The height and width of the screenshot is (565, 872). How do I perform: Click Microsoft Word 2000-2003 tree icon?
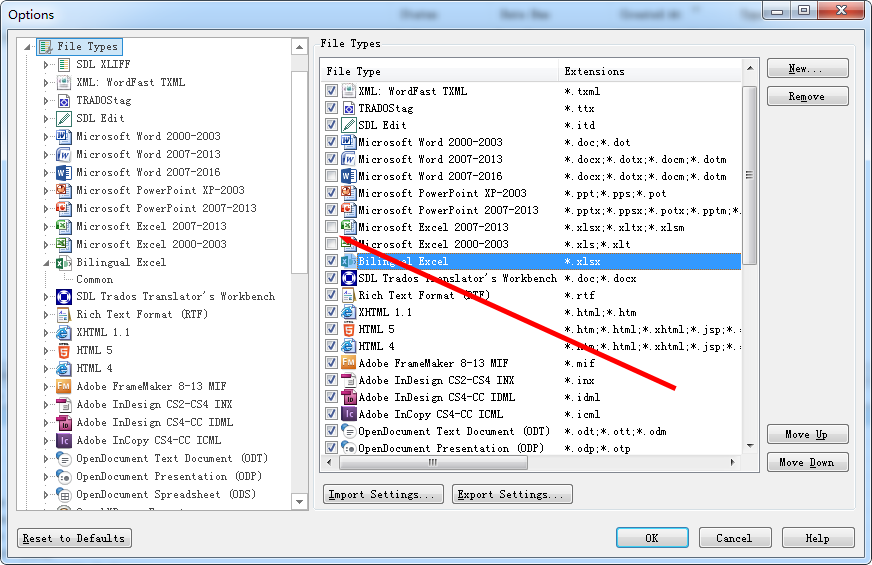64,136
